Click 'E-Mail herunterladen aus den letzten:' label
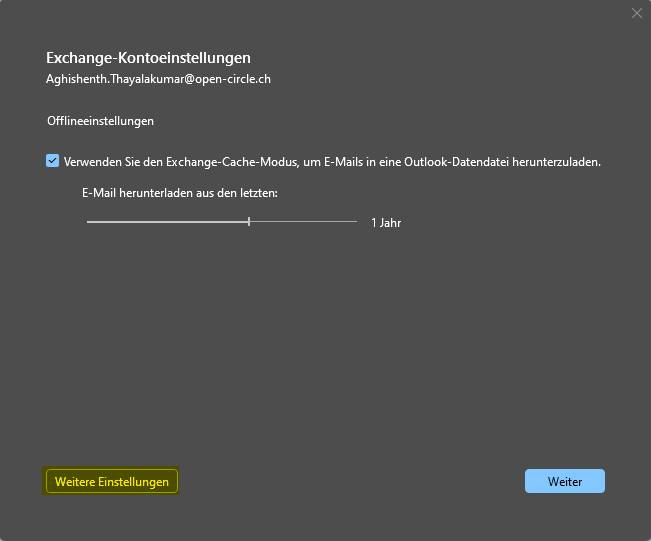The height and width of the screenshot is (541, 651). click(180, 193)
